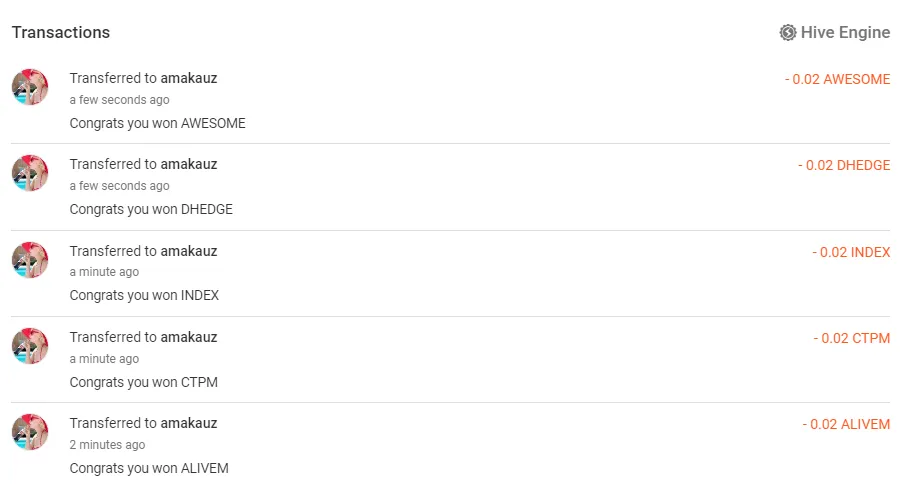902x488 pixels.
Task: Open avatar beside the CTPM transfer
Action: click(x=30, y=346)
